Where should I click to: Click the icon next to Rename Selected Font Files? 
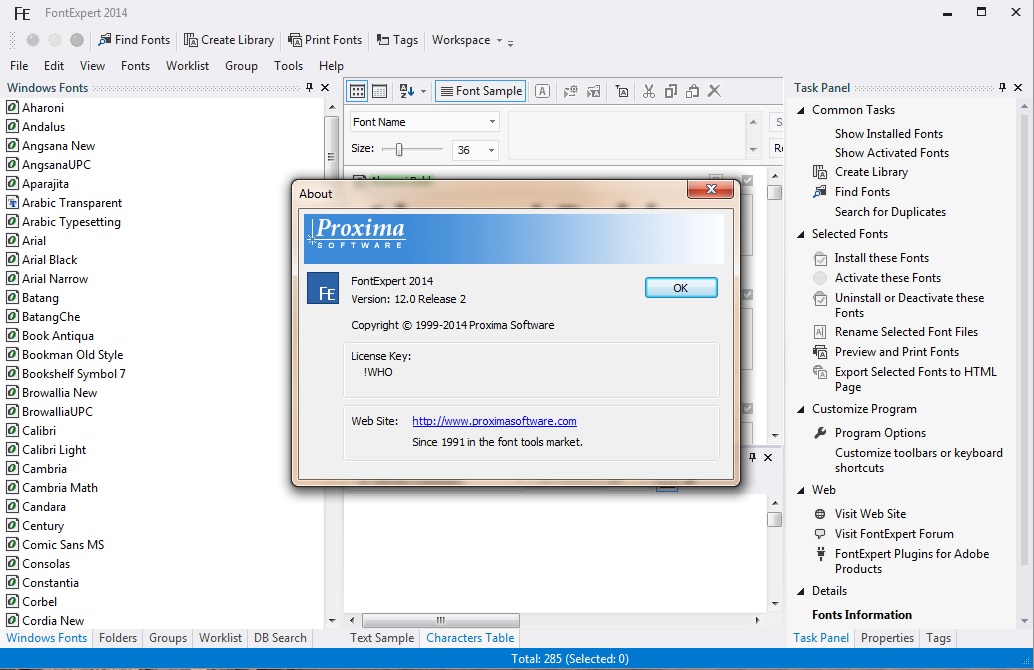820,332
